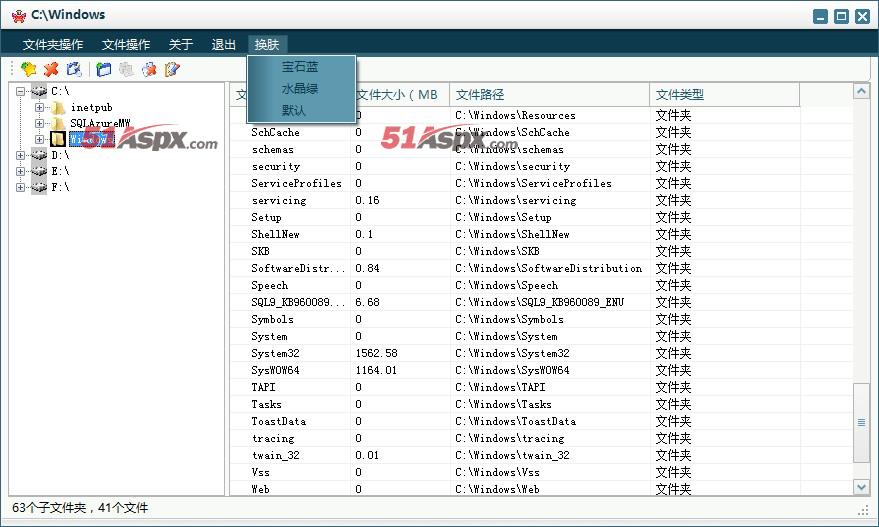Viewport: 879px width, 527px height.
Task: Click the C:\Windows\SoftwareDistribution path cell
Action: (x=549, y=268)
